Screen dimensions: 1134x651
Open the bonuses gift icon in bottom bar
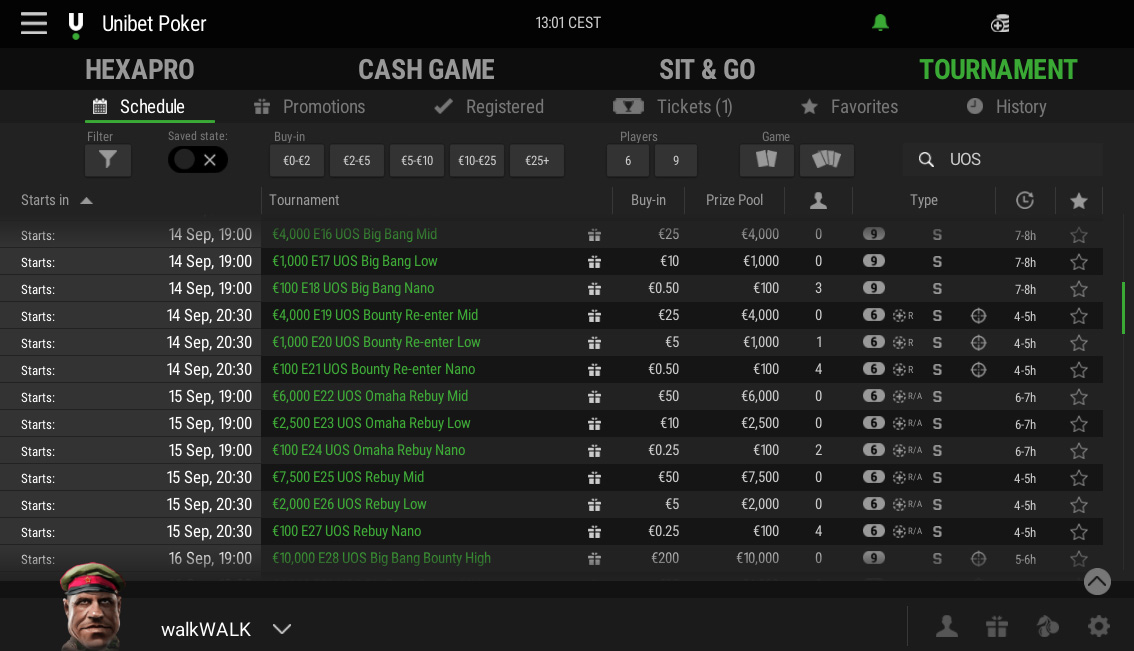pos(997,626)
